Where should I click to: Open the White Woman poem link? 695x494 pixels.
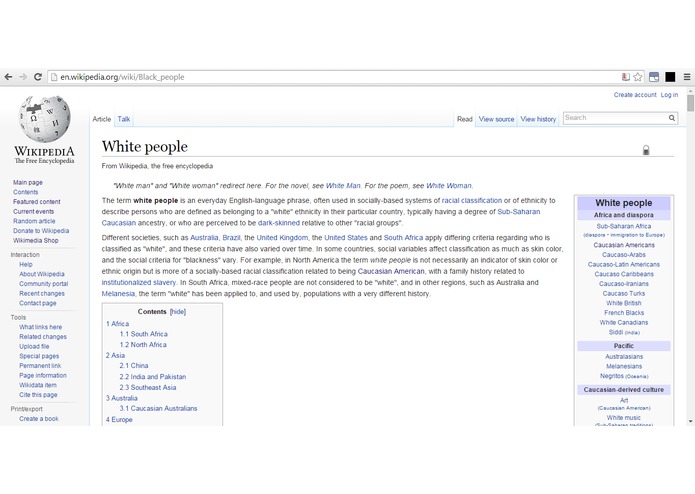point(449,186)
